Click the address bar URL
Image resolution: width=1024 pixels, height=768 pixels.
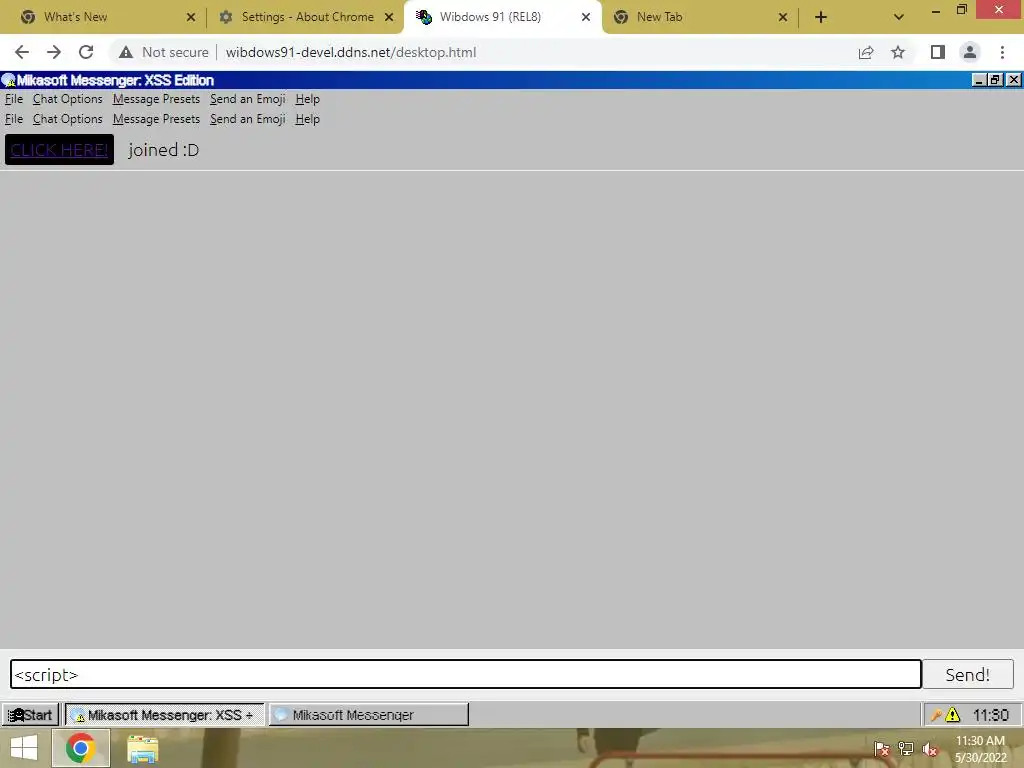pyautogui.click(x=351, y=52)
